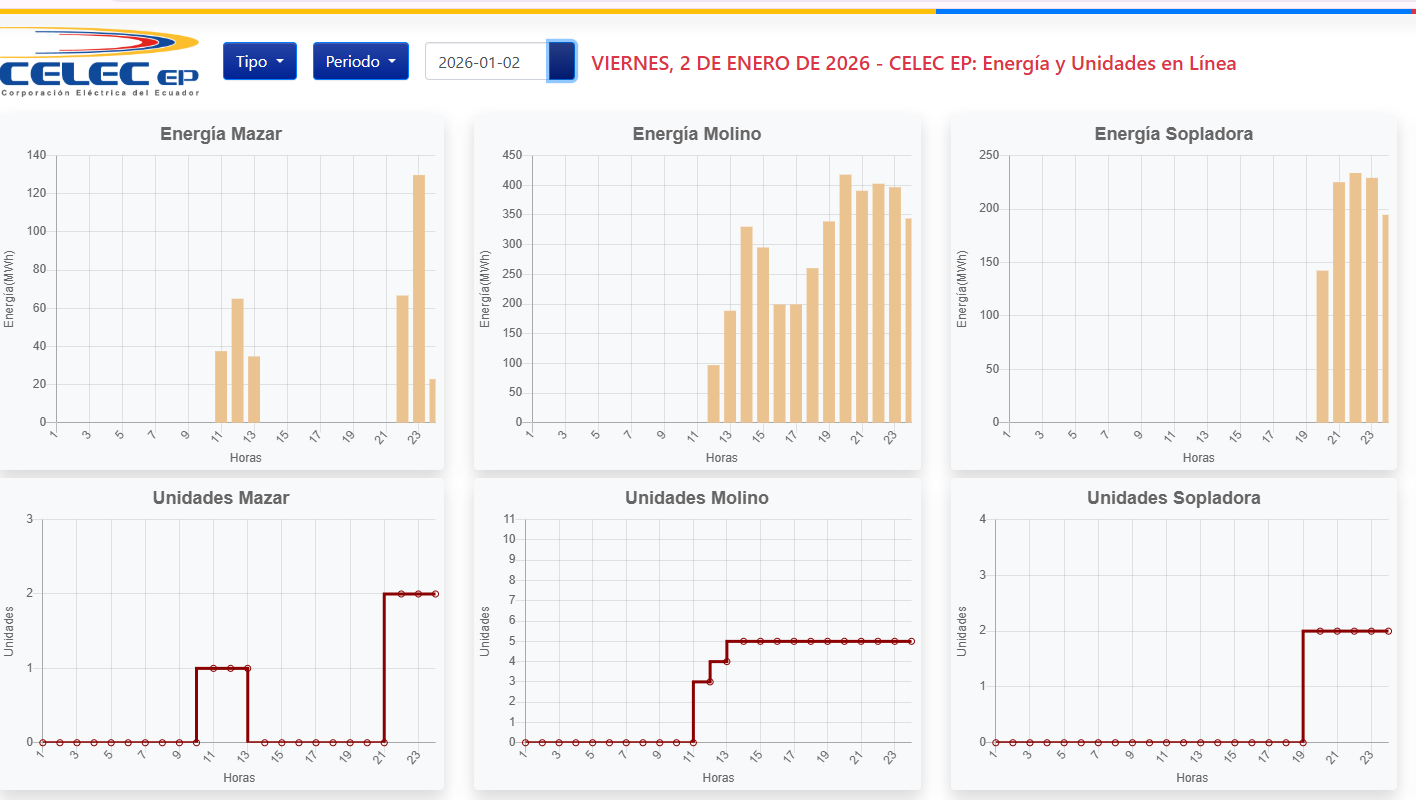
Task: Click hour 20 point in Unidades Sopladora
Action: (x=1320, y=631)
